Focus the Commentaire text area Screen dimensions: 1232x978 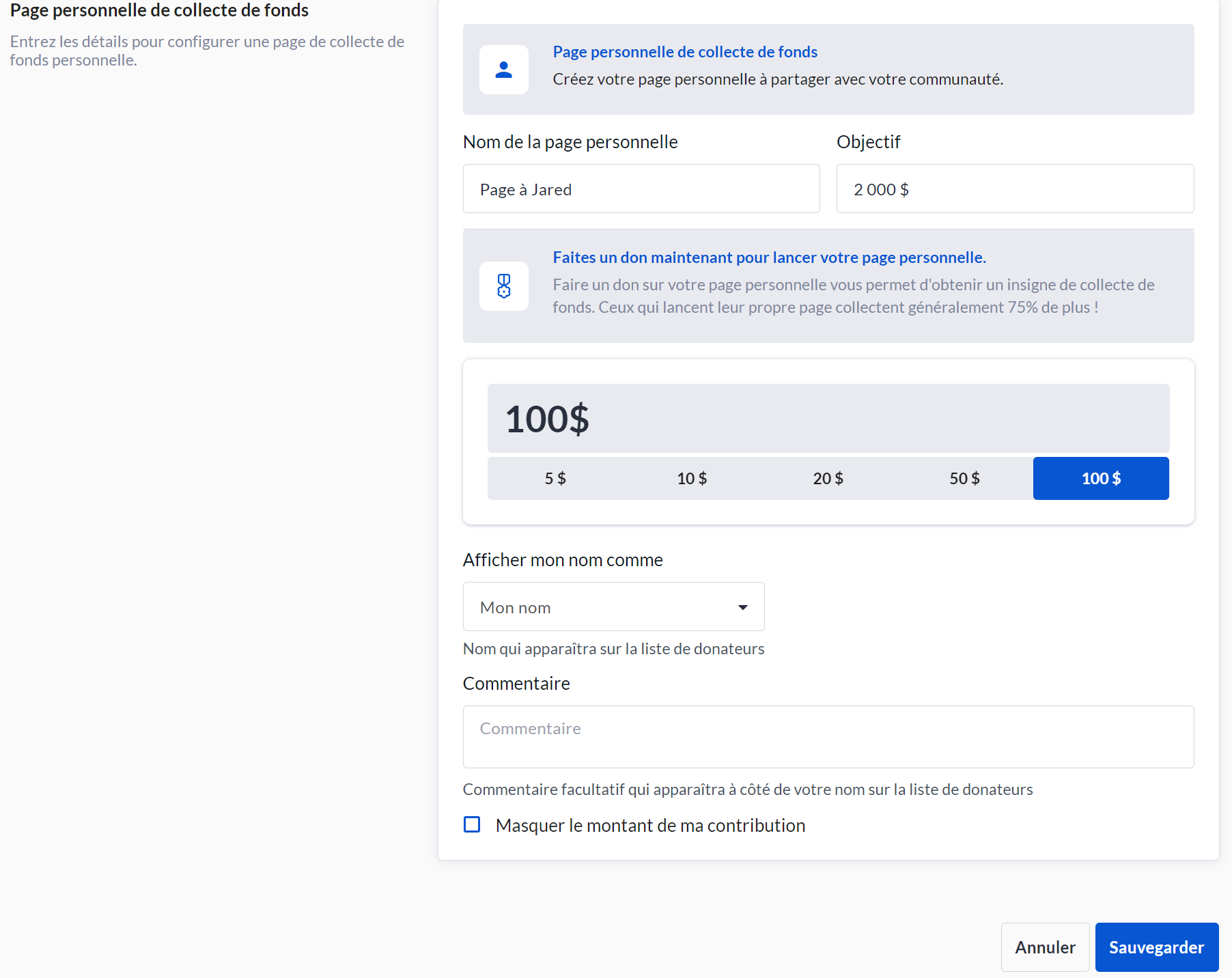point(828,737)
